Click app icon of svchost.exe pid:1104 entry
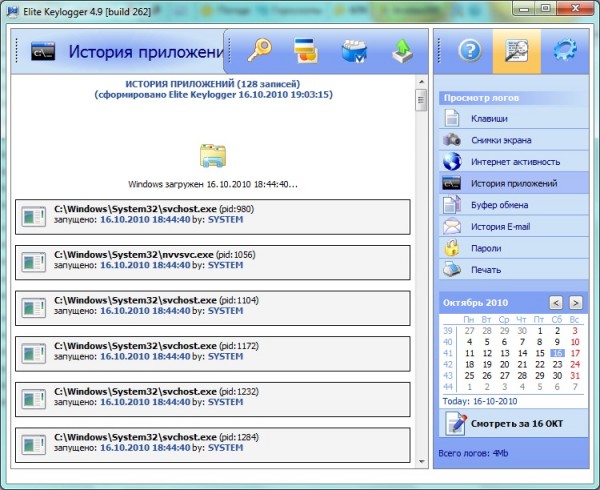The height and width of the screenshot is (490, 600). 34,308
